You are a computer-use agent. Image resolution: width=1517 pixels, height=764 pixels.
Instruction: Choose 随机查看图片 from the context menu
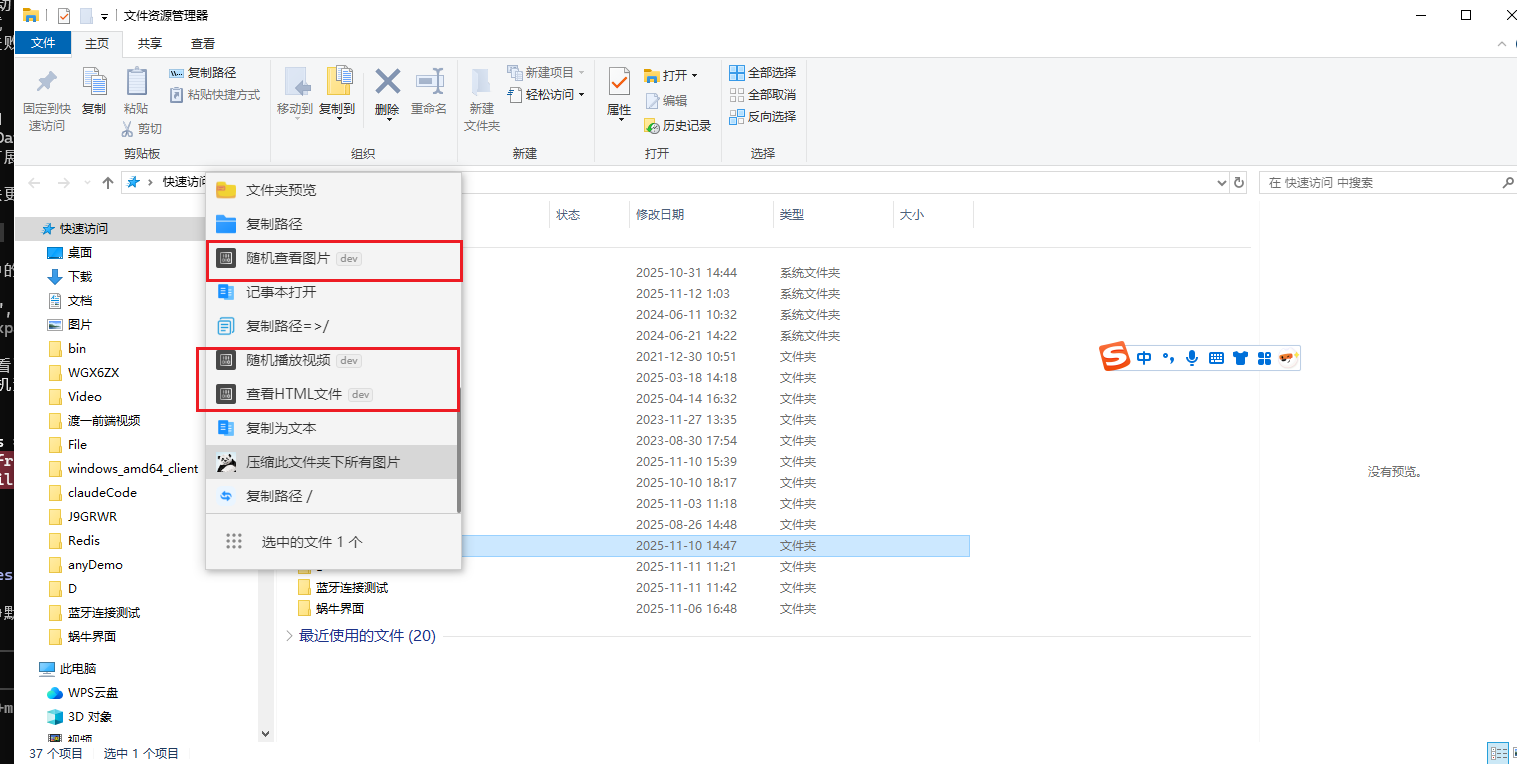pyautogui.click(x=288, y=258)
